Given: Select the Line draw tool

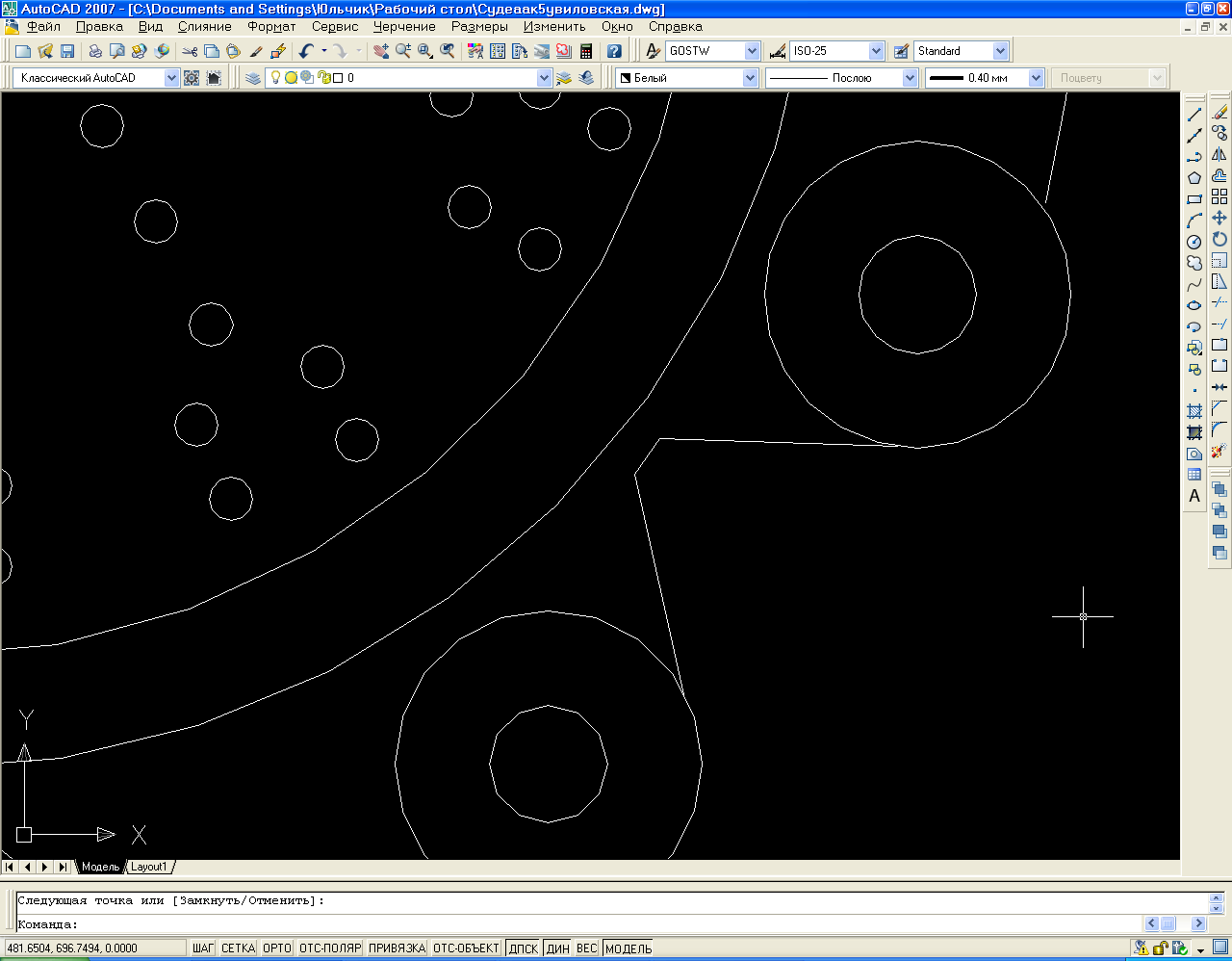Looking at the screenshot, I should 1194,115.
